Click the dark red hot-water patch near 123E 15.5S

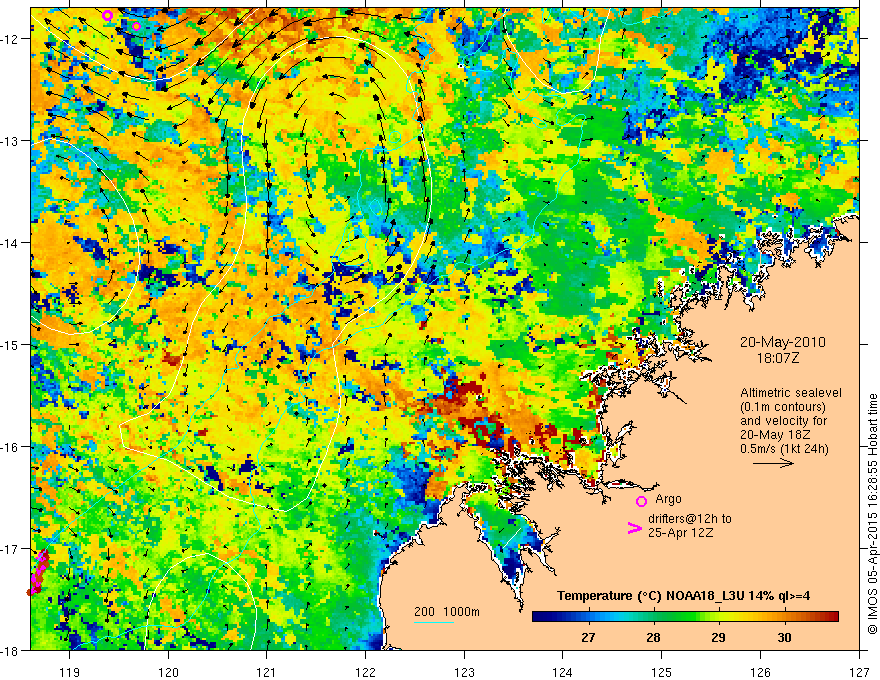(465, 392)
